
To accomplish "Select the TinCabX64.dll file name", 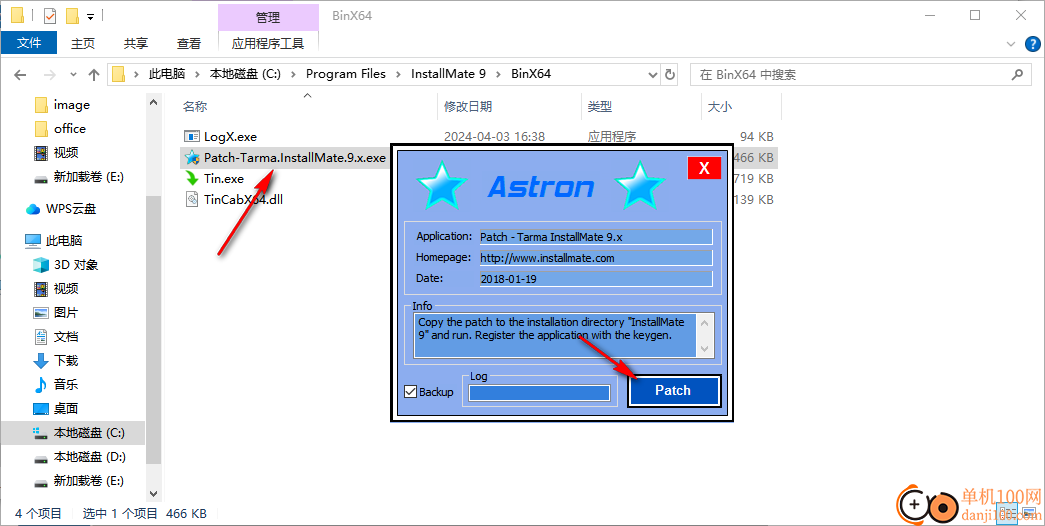I will click(x=243, y=199).
